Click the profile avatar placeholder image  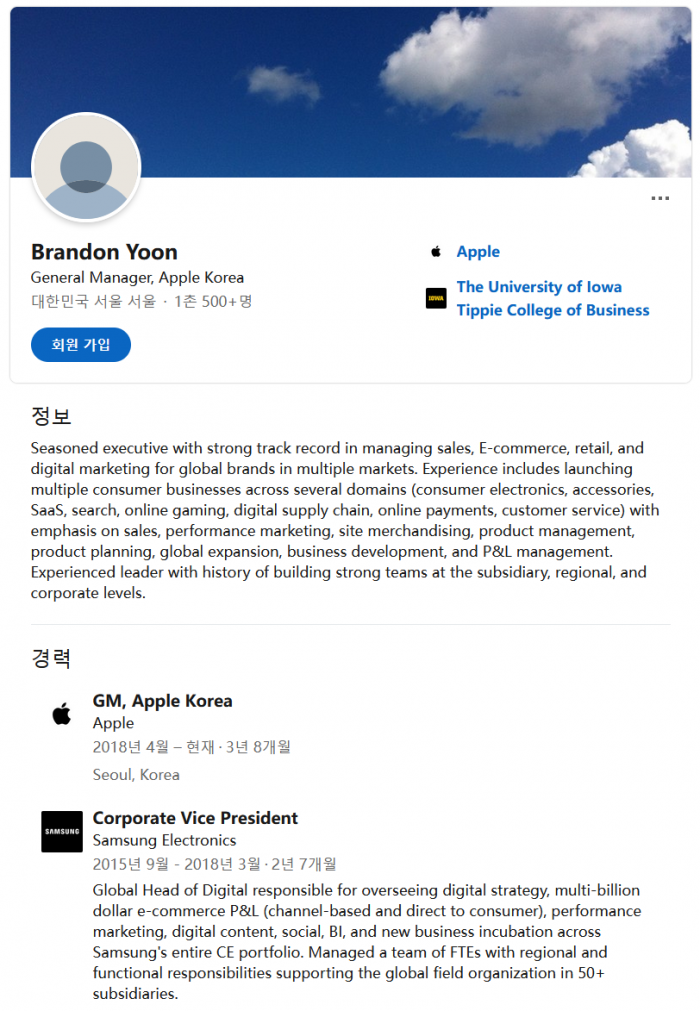86,168
